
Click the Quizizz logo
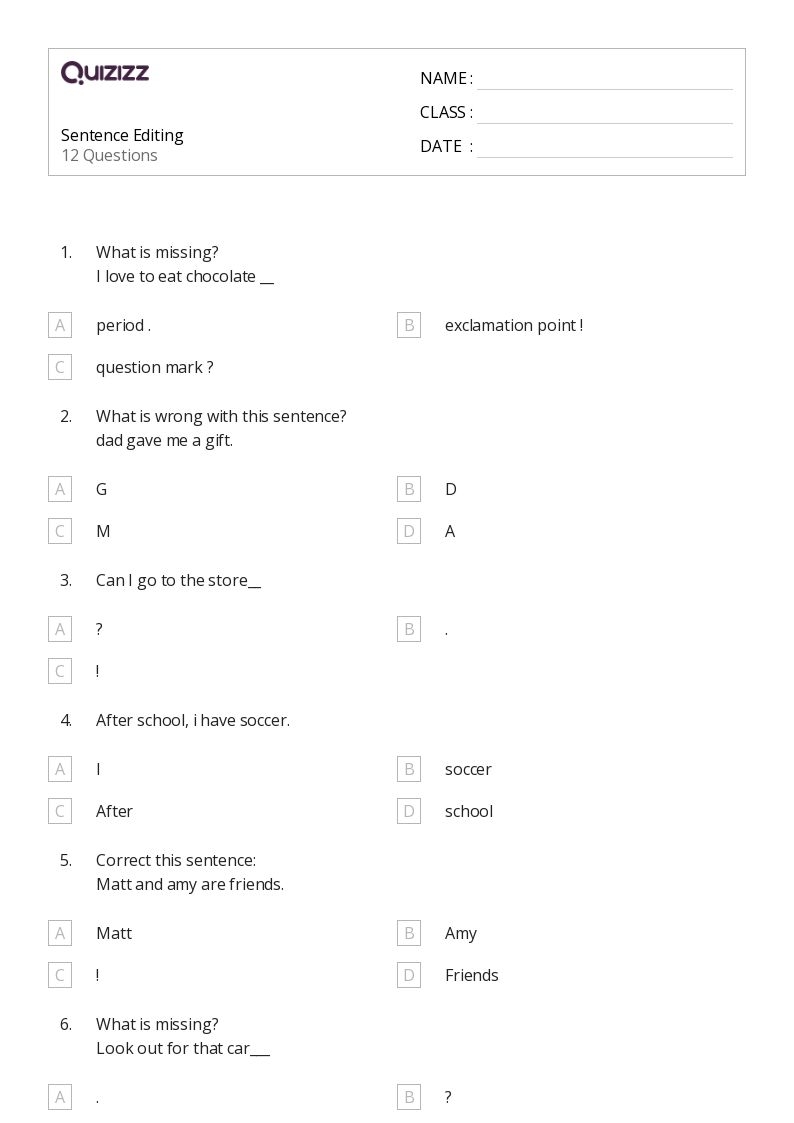105,73
